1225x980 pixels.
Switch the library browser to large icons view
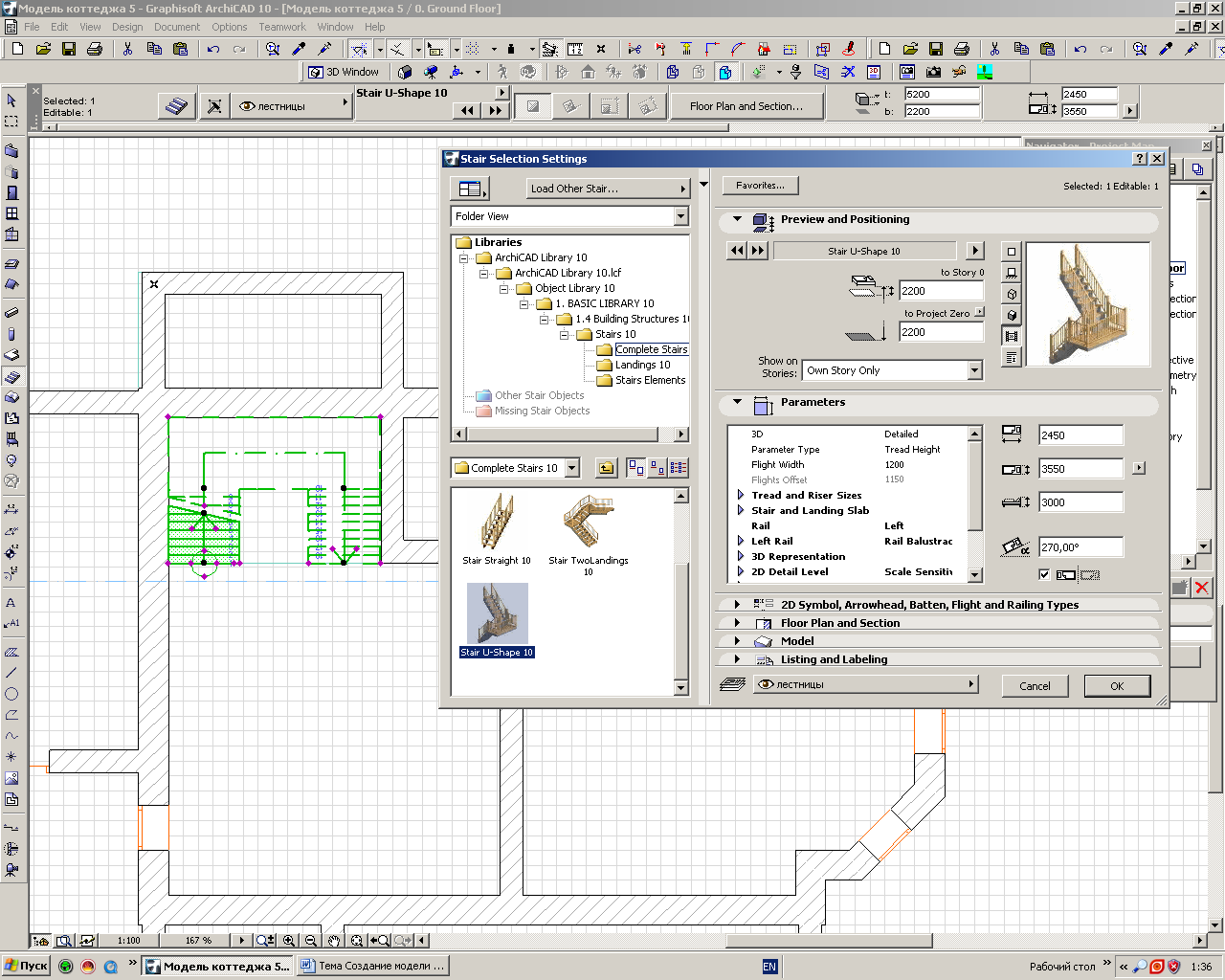click(x=635, y=468)
